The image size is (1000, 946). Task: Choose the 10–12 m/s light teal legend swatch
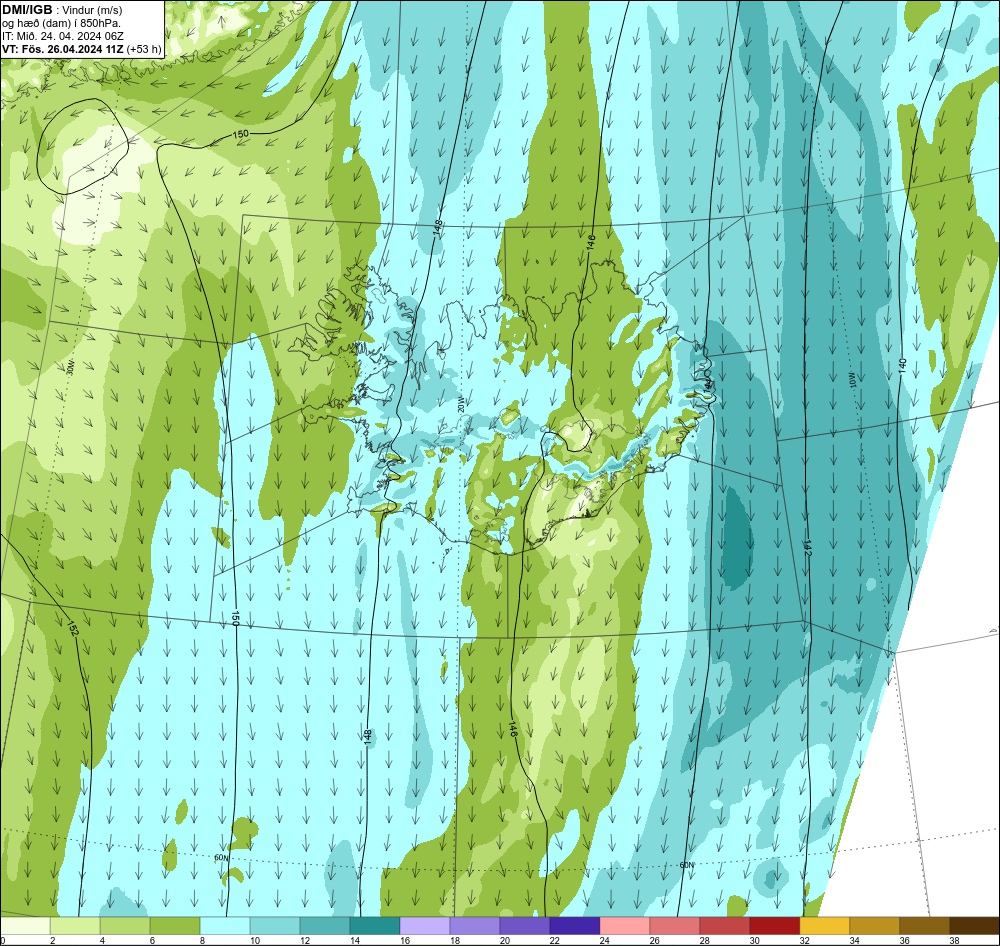coord(275,926)
